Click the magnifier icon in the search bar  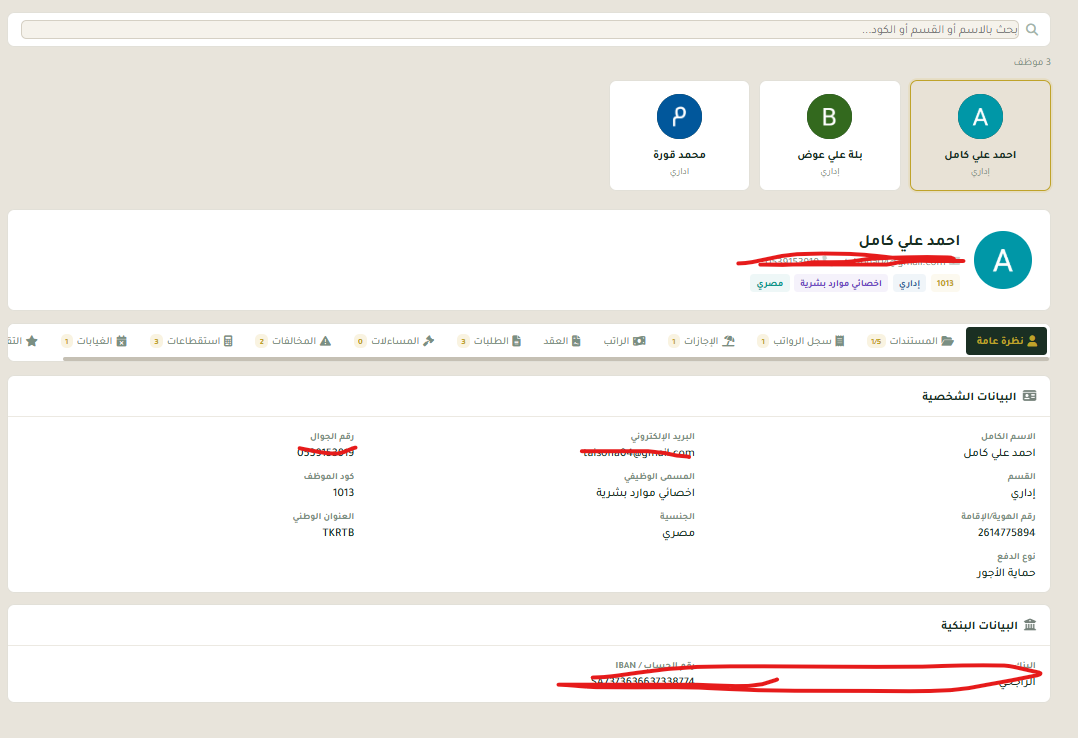1032,30
